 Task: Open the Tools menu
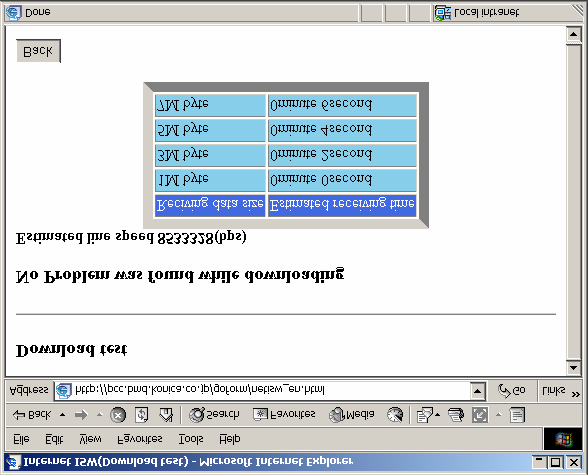[190, 439]
